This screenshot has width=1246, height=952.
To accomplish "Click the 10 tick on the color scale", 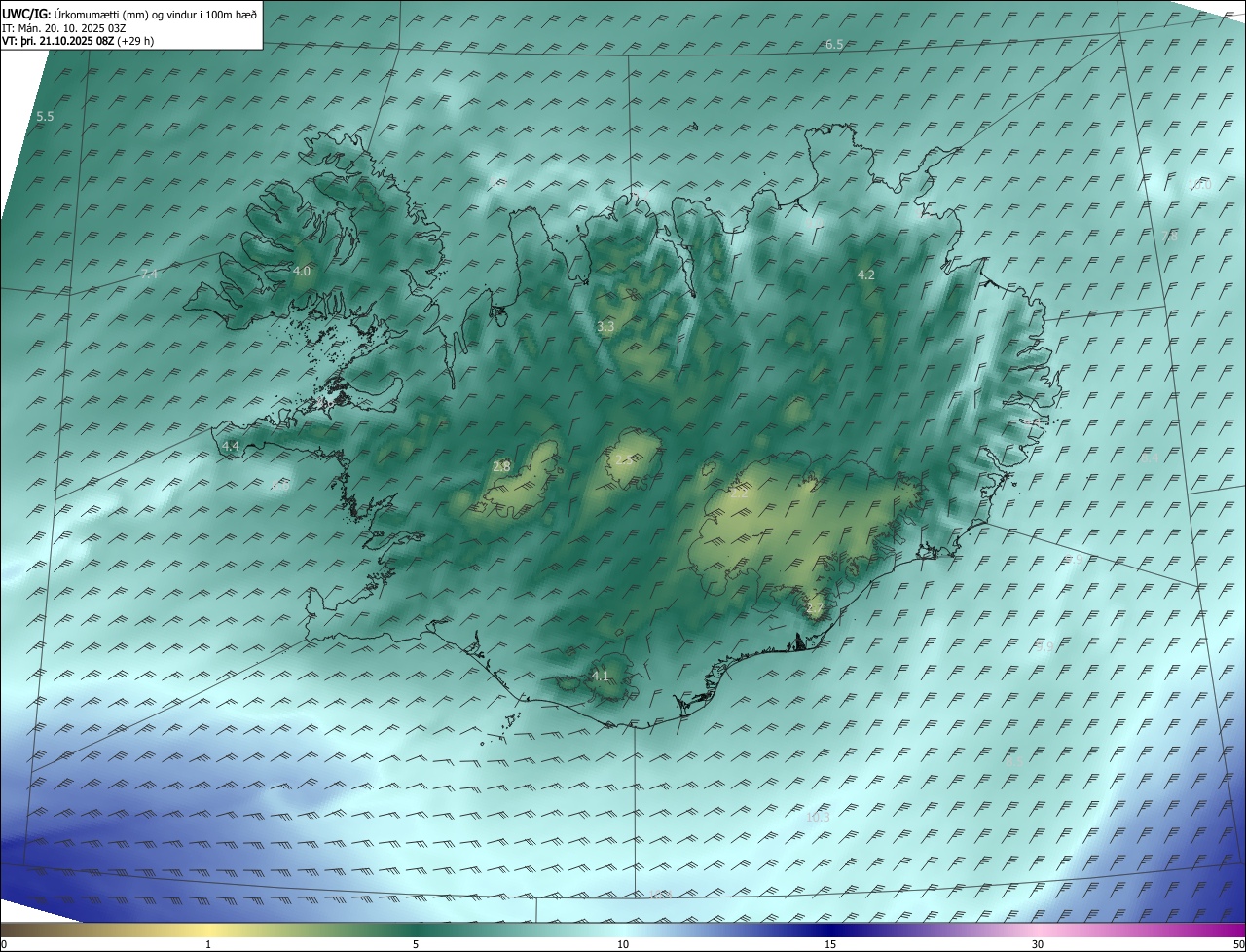I will [623, 945].
